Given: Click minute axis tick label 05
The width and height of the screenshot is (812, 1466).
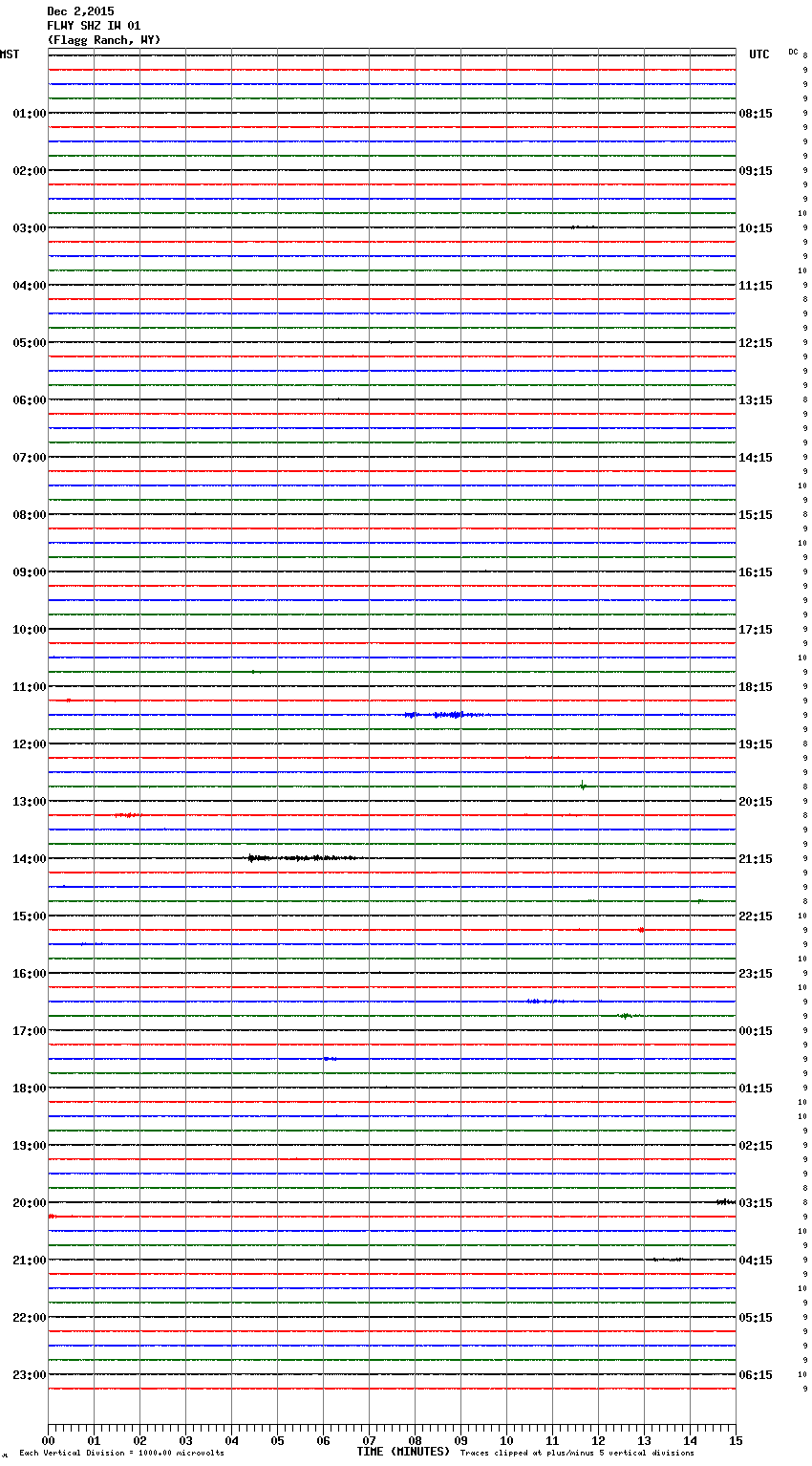Looking at the screenshot, I should click(x=277, y=1440).
